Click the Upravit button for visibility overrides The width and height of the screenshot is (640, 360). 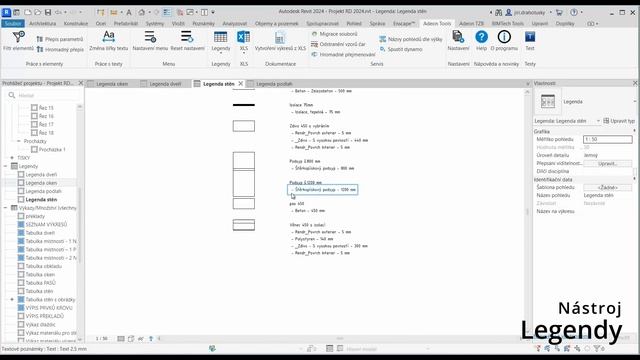[x=607, y=163]
